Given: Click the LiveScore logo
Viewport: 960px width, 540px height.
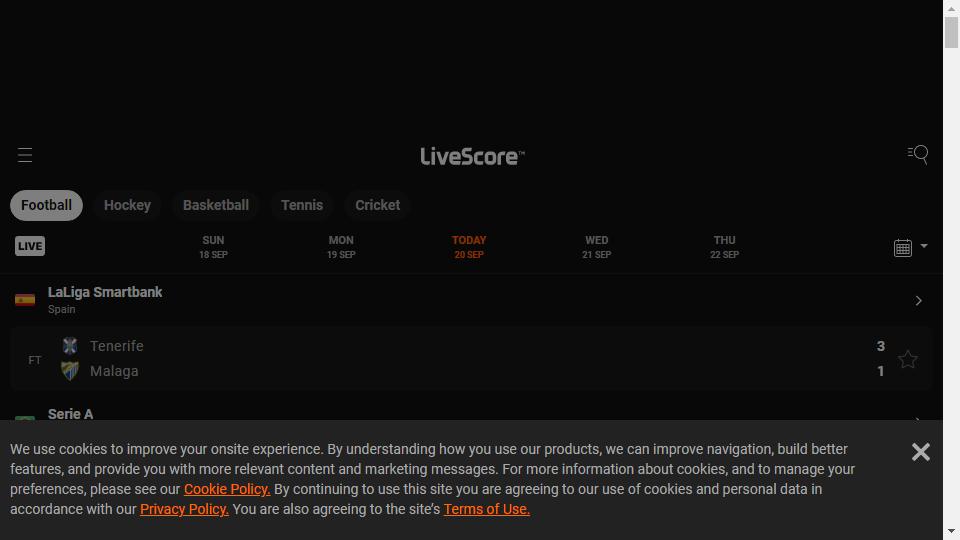Looking at the screenshot, I should point(472,156).
